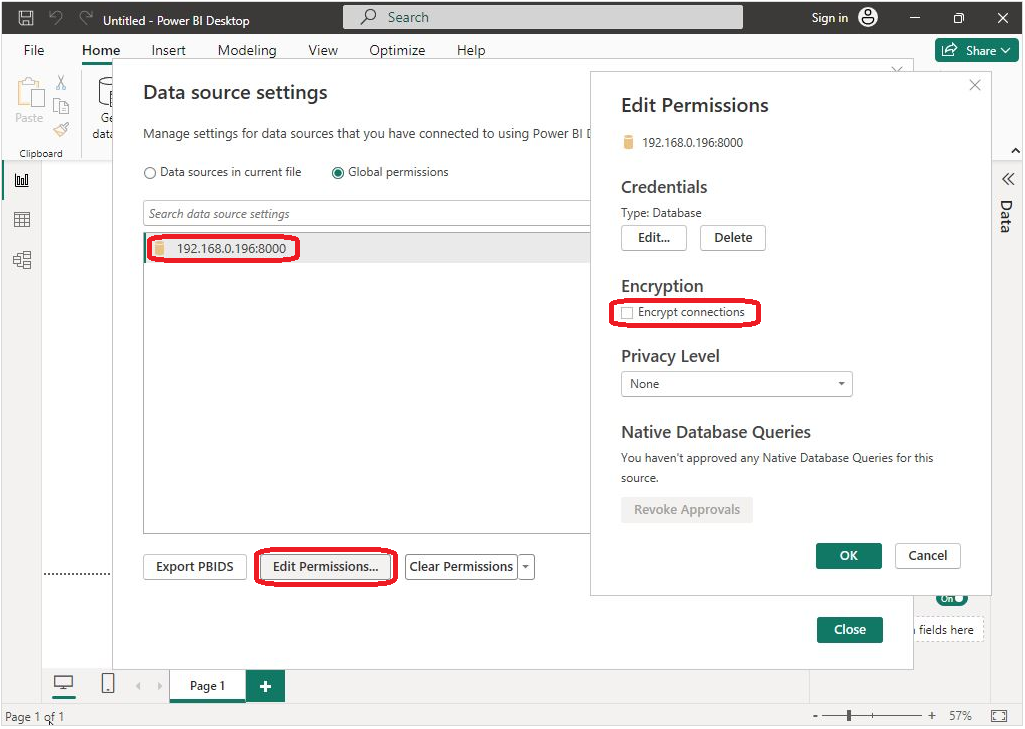
Task: Click the fit to page icon
Action: click(998, 716)
